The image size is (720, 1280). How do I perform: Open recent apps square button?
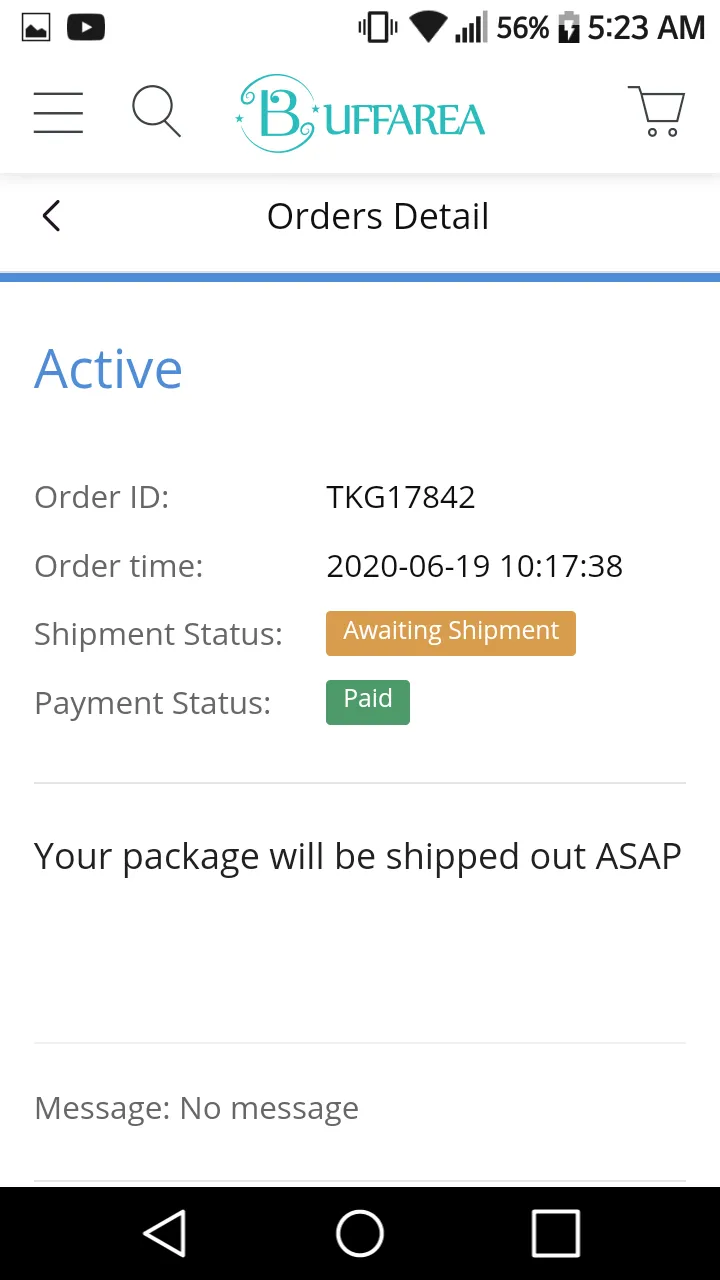tap(555, 1233)
